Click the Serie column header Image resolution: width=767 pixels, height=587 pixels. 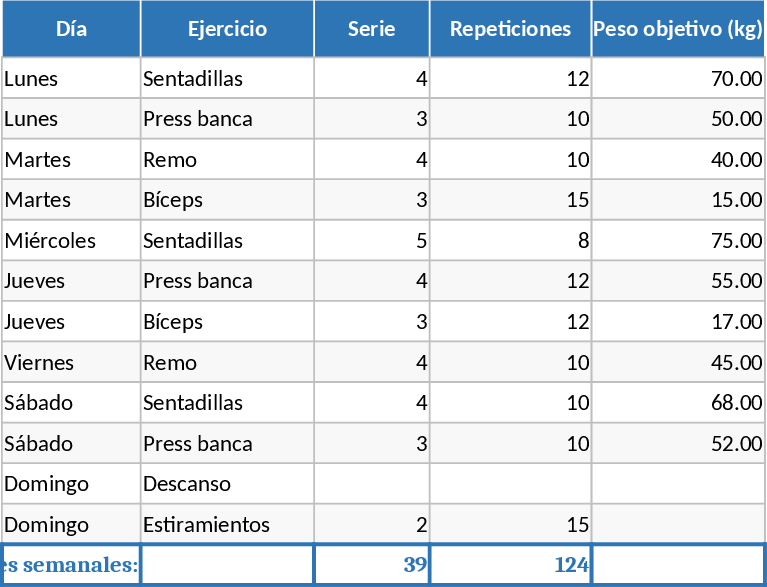point(371,29)
